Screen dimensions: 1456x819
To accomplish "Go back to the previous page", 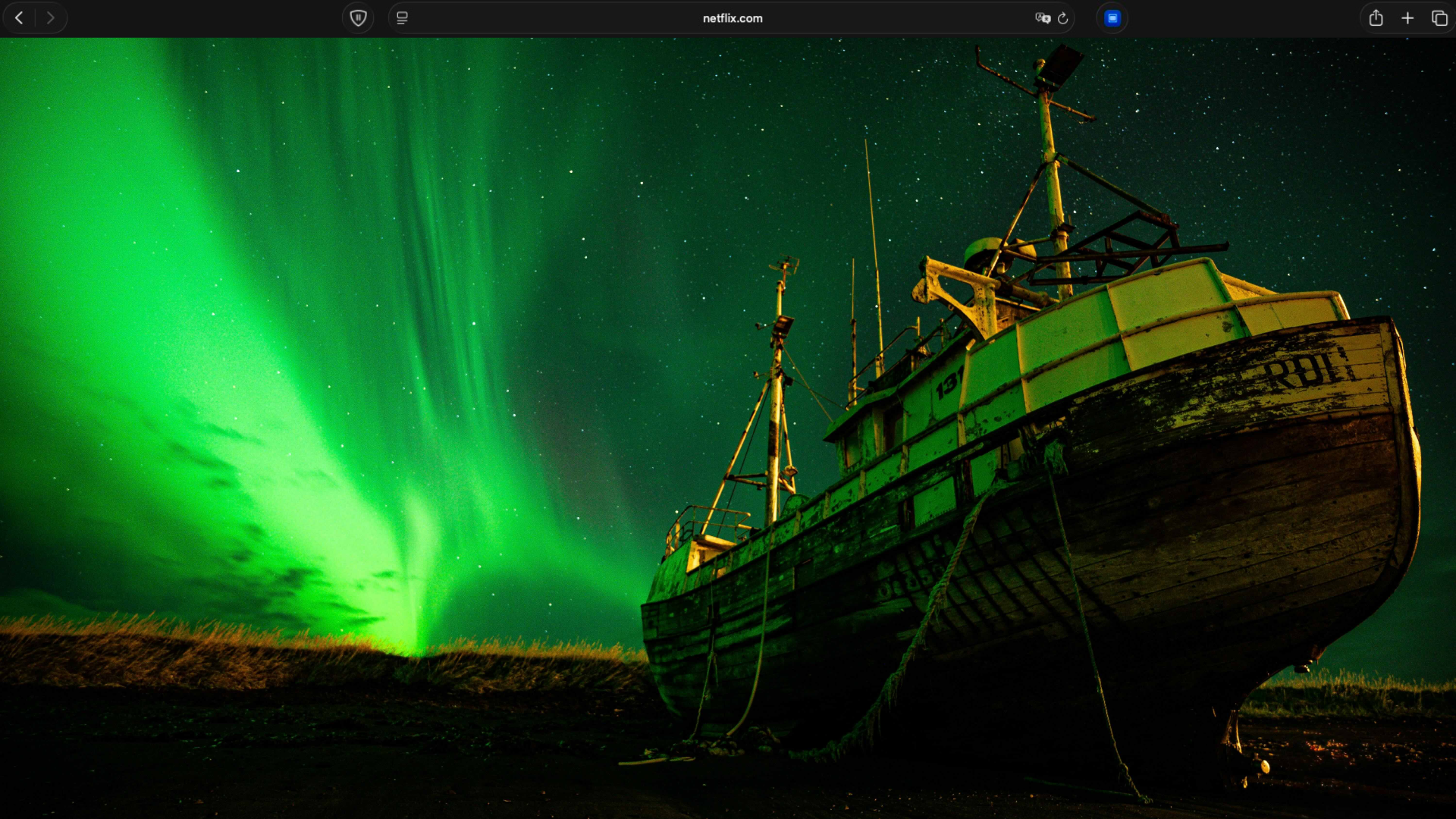I will point(20,18).
